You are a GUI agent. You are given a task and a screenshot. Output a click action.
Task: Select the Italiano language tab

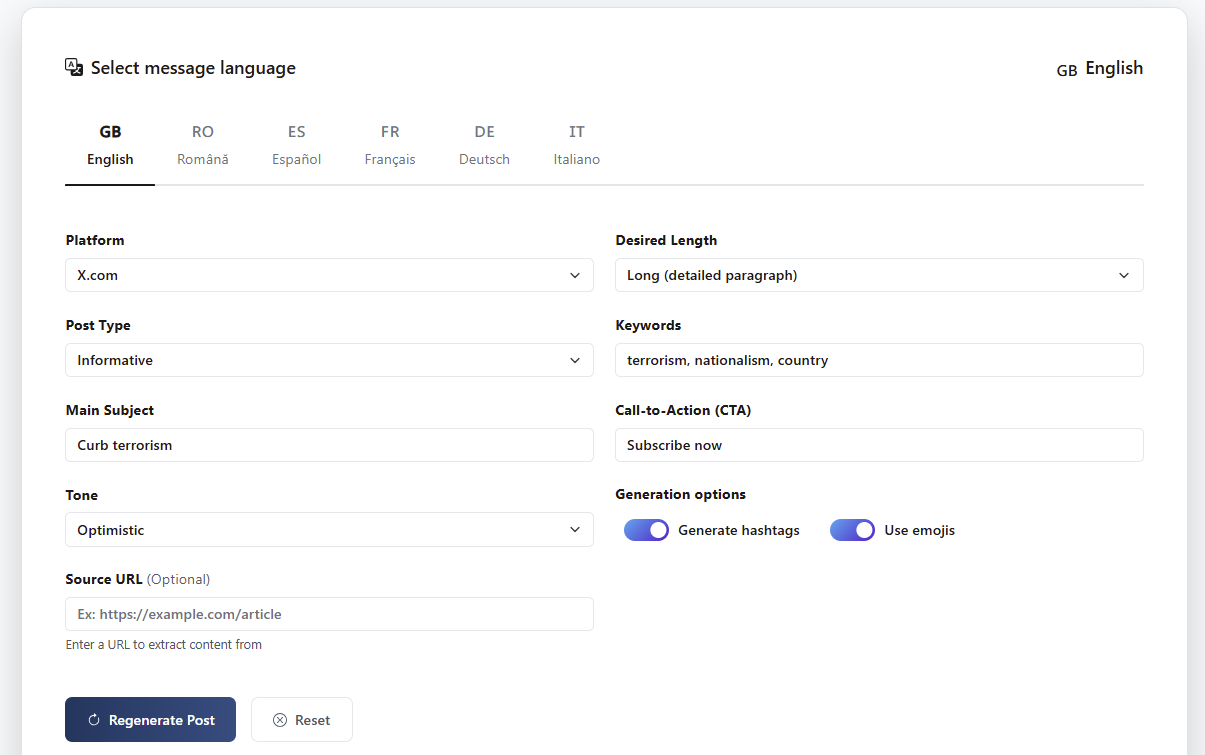point(576,145)
